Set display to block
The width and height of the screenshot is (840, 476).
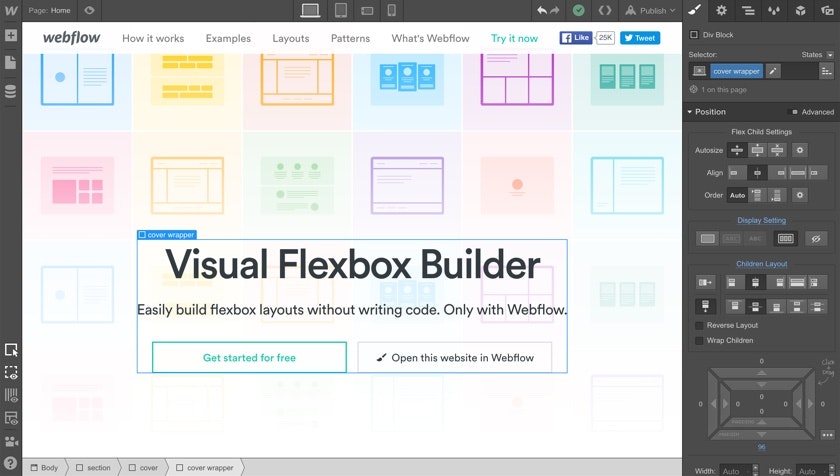708,239
